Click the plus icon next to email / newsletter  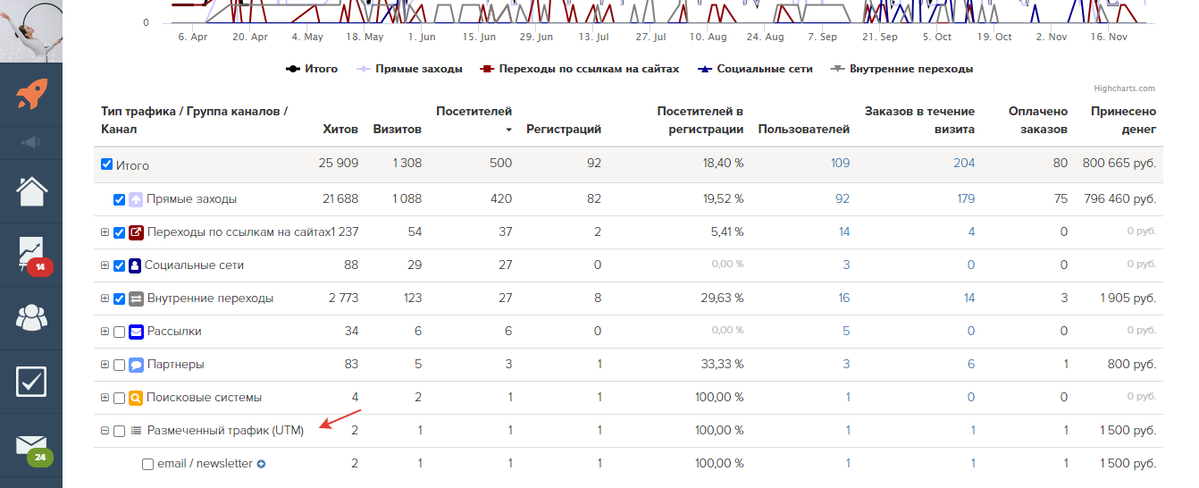[x=261, y=464]
